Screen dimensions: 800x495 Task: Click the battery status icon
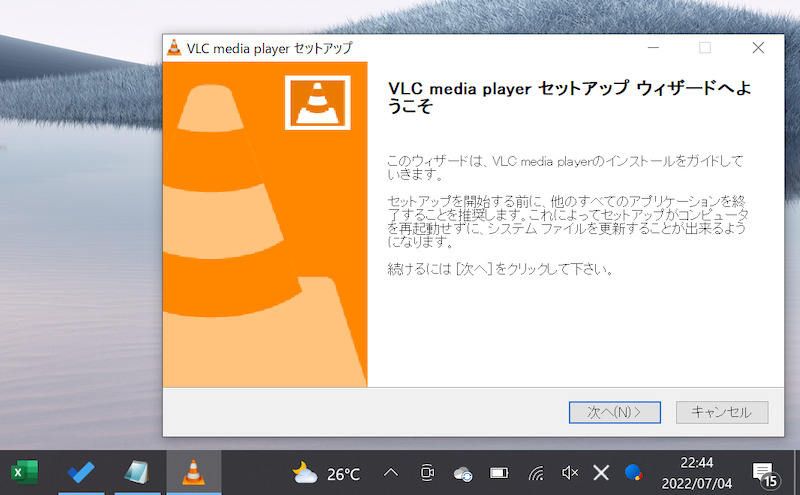[498, 473]
